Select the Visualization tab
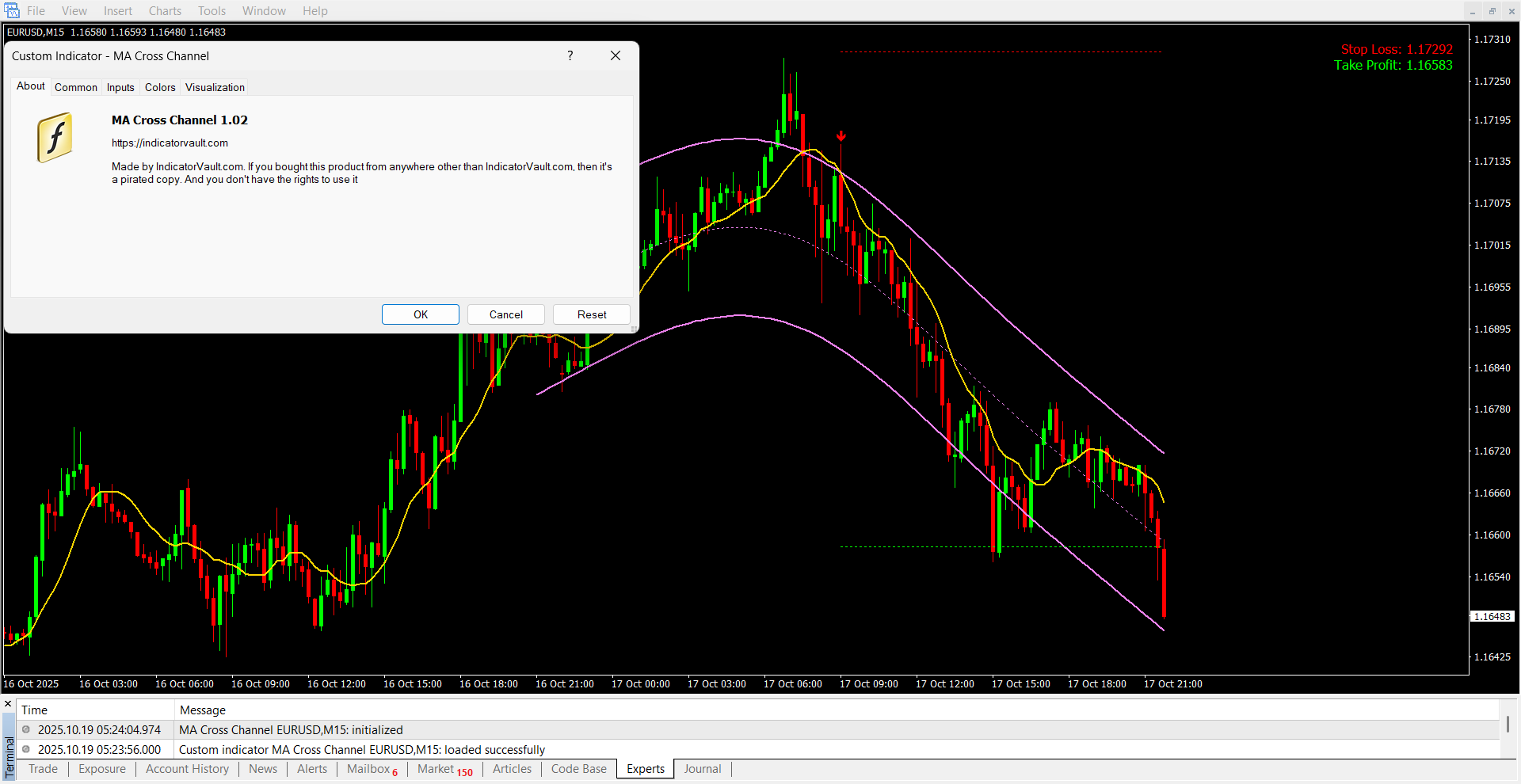 [x=215, y=87]
